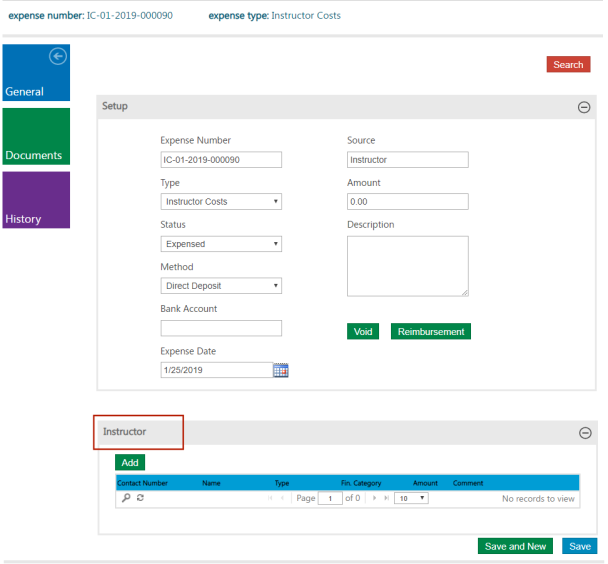
Task: Collapse the Instructor section
Action: [584, 433]
